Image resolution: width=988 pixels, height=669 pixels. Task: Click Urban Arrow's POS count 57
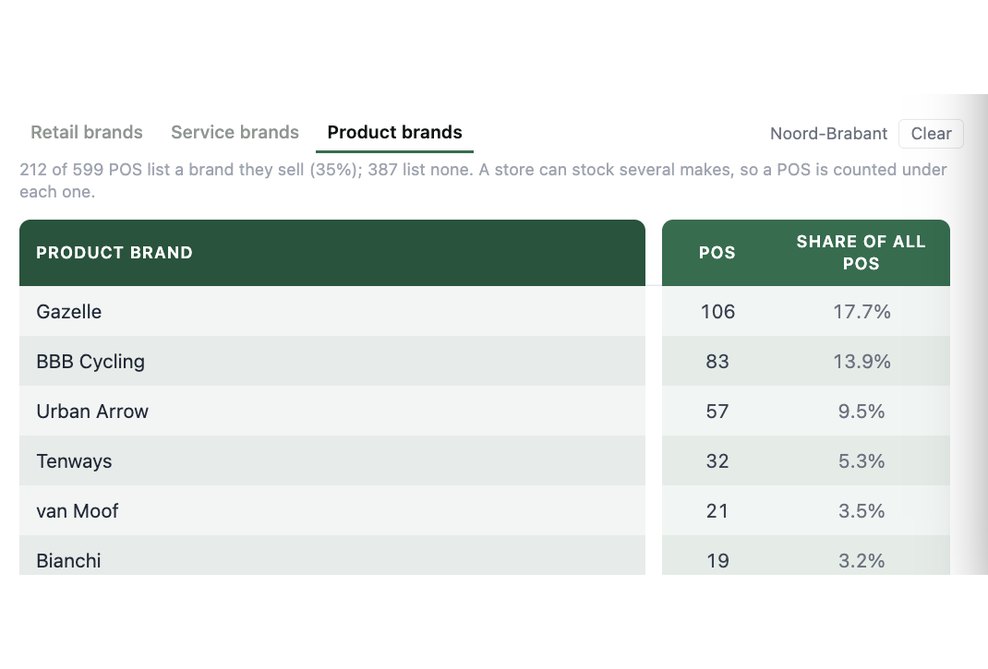click(717, 411)
